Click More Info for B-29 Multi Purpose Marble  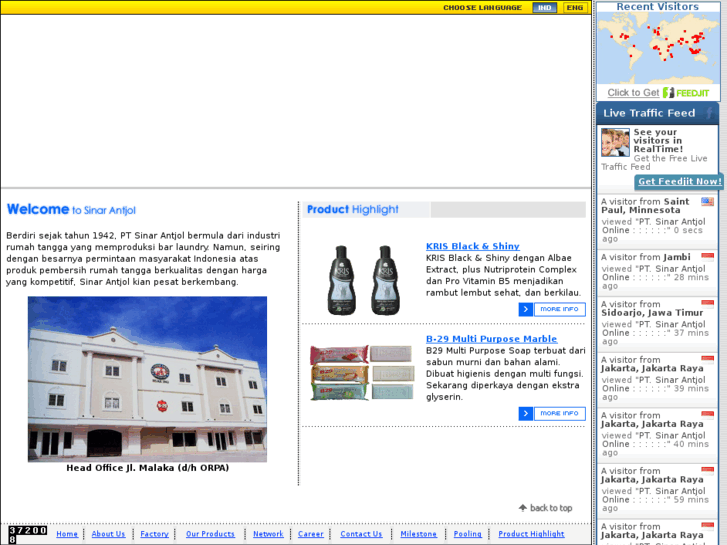[560, 414]
